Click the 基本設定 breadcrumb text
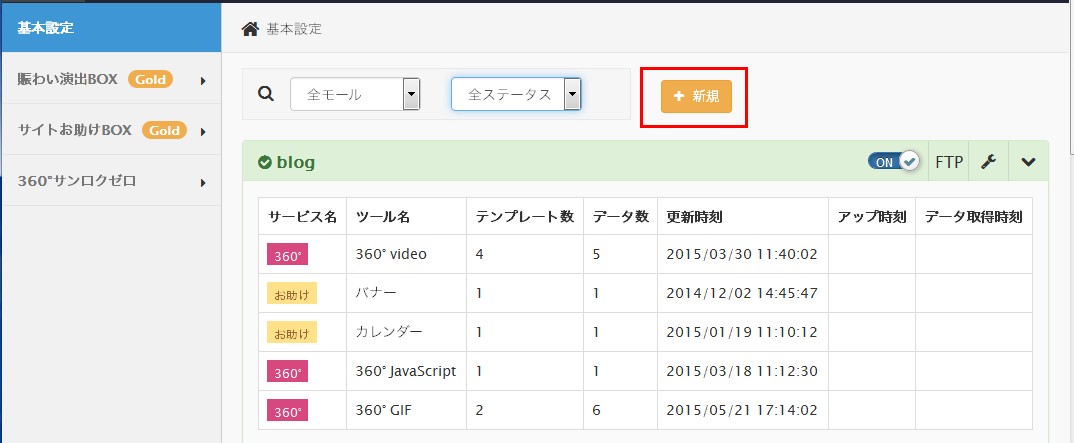 pos(294,29)
